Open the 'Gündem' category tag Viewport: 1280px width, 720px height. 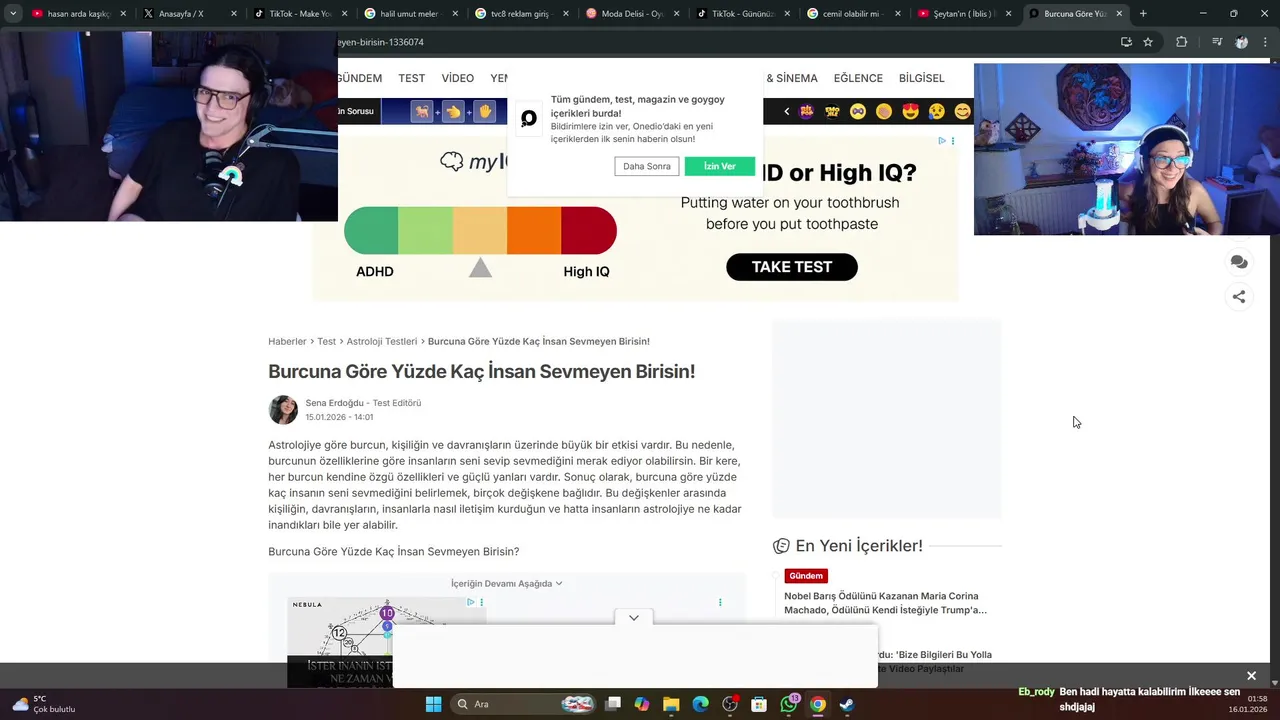coord(806,576)
